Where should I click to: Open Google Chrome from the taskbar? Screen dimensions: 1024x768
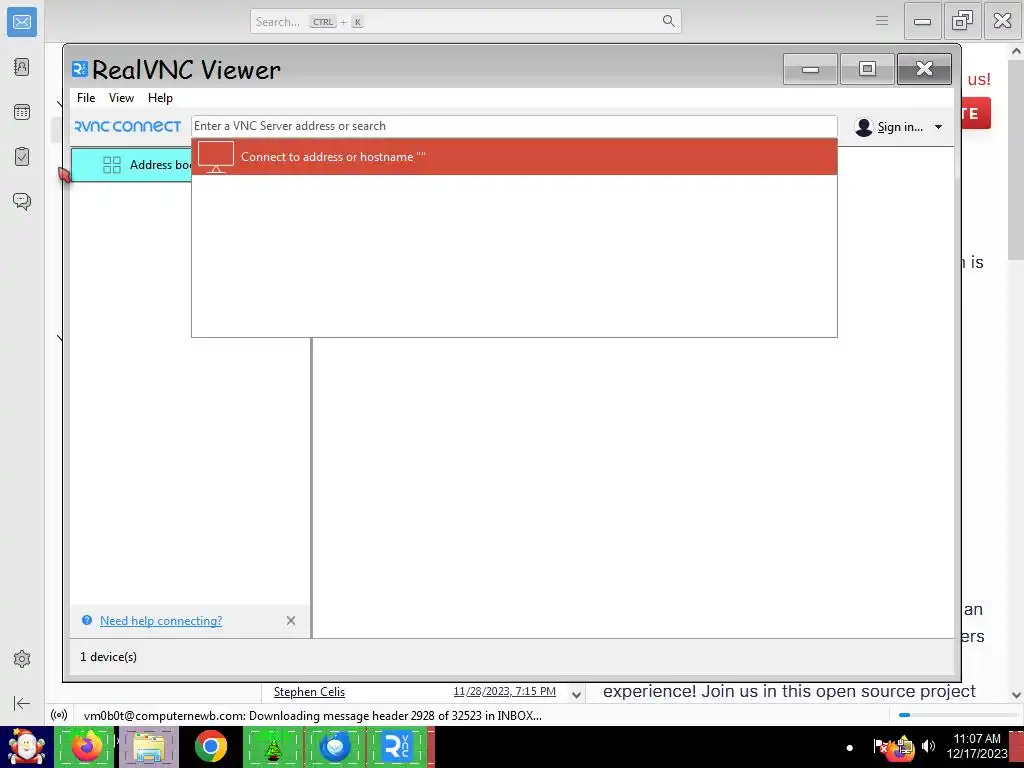(x=210, y=746)
